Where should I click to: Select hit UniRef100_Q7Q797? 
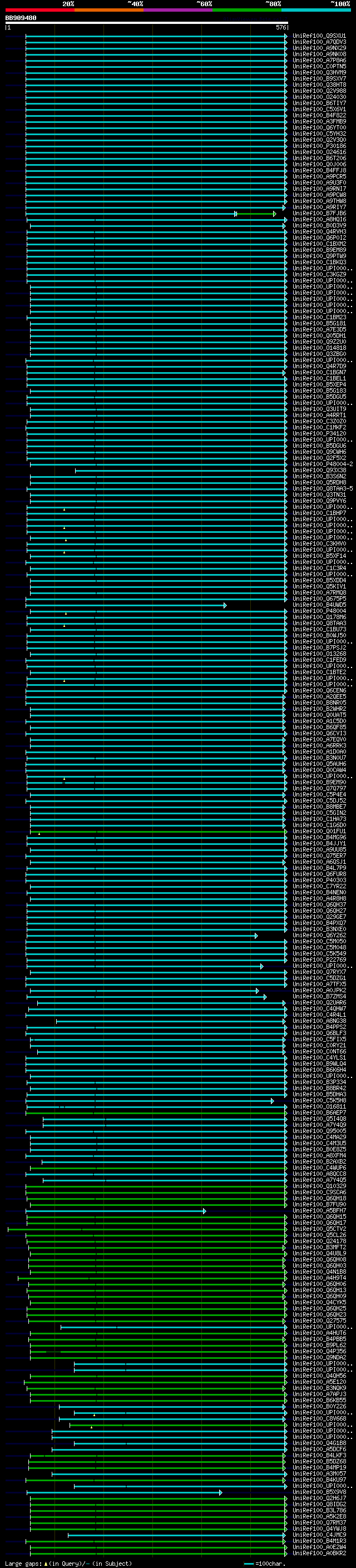319,788
